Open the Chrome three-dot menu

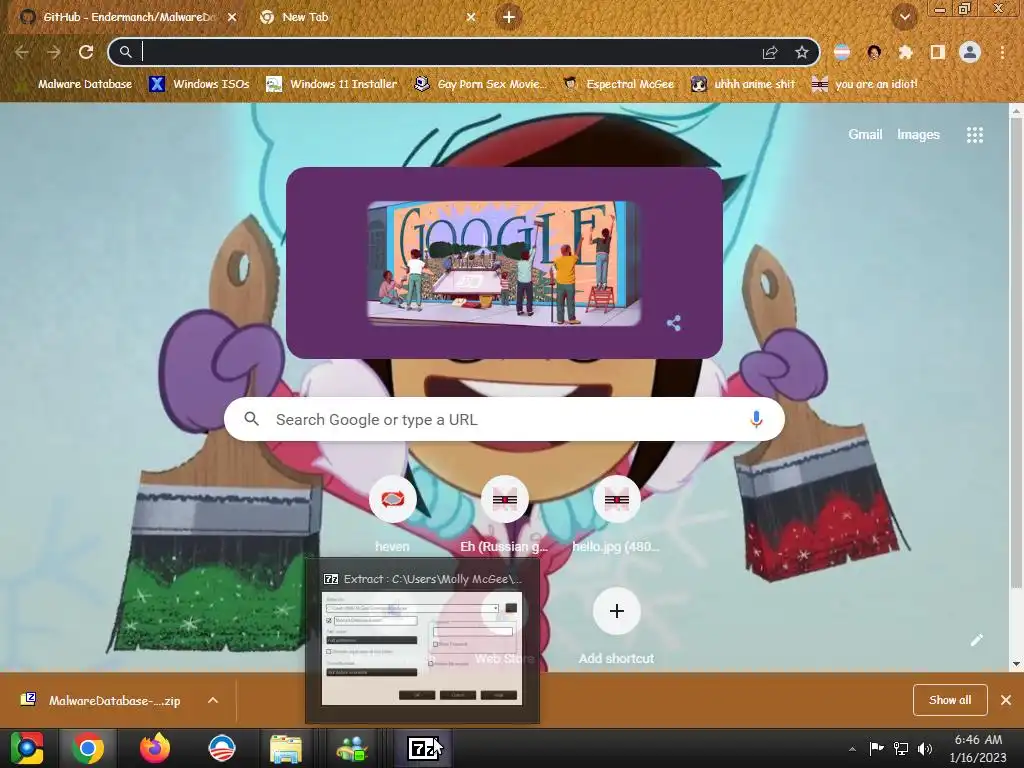pos(1002,52)
